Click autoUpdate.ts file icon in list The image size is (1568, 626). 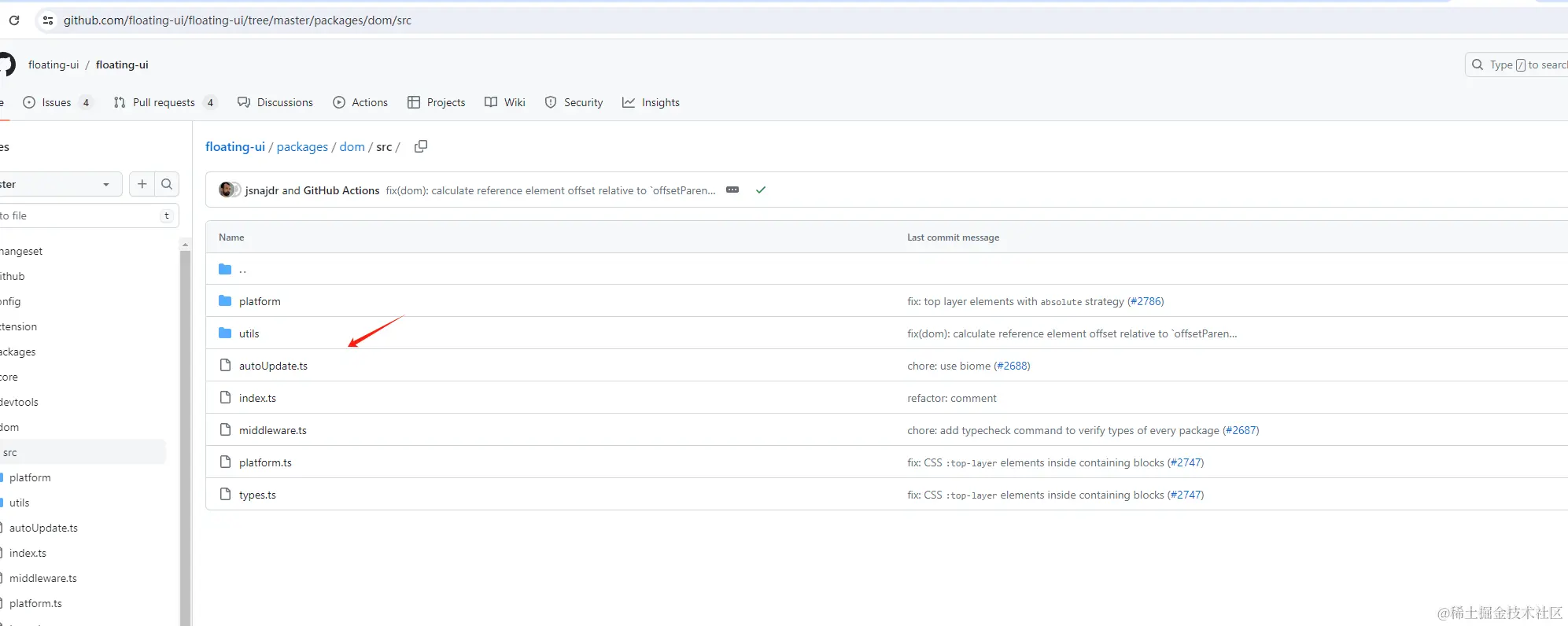pos(226,365)
